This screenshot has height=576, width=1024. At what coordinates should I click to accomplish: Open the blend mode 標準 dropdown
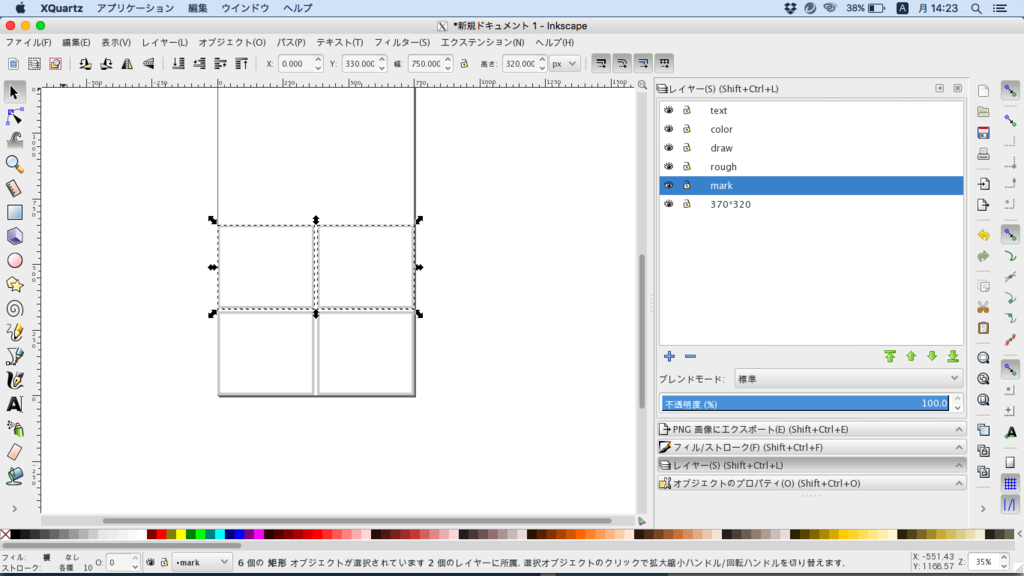tap(849, 379)
